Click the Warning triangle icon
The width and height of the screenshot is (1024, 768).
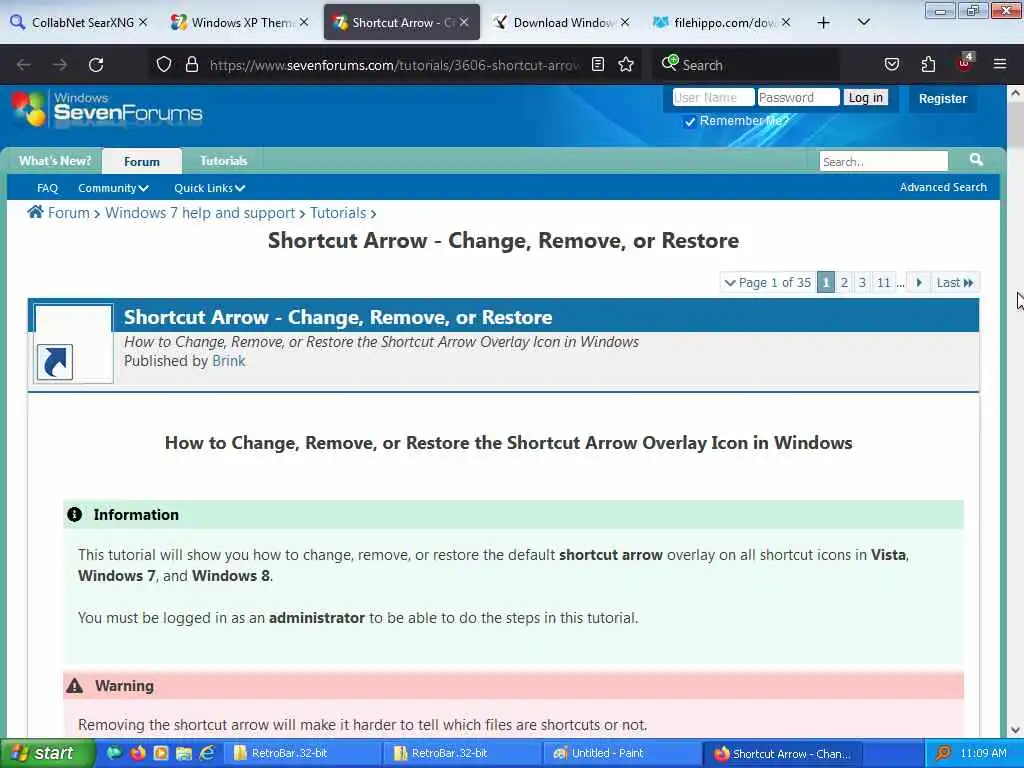coord(74,686)
